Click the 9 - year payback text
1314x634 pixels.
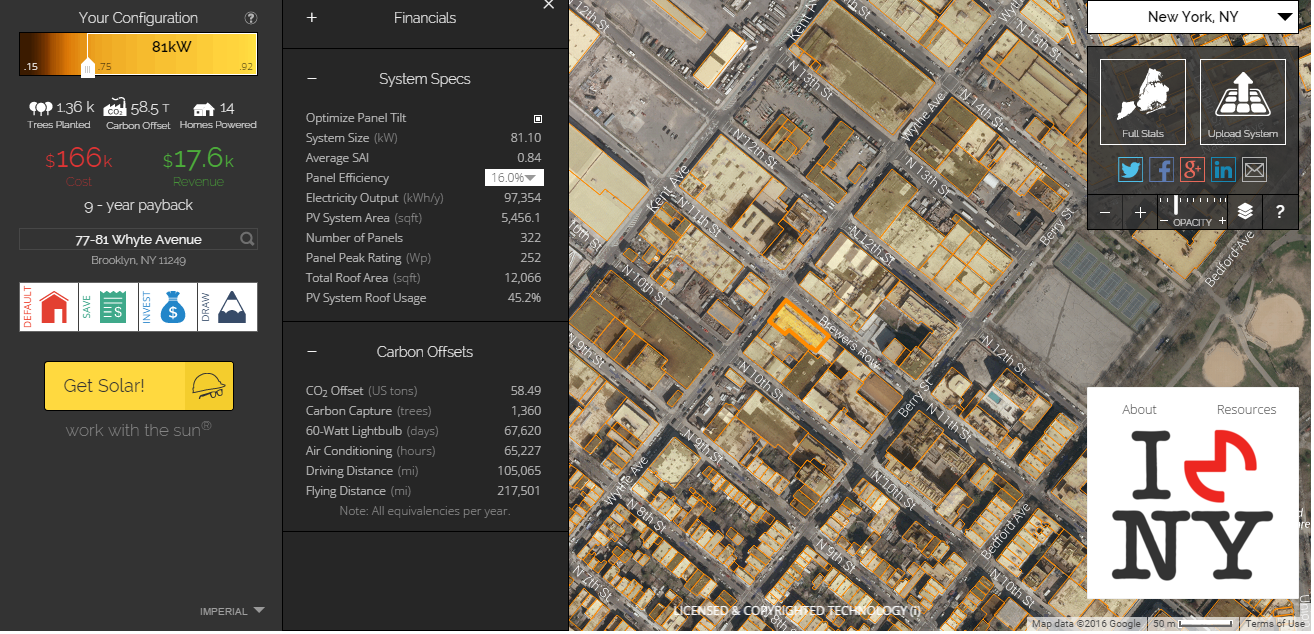pos(138,205)
